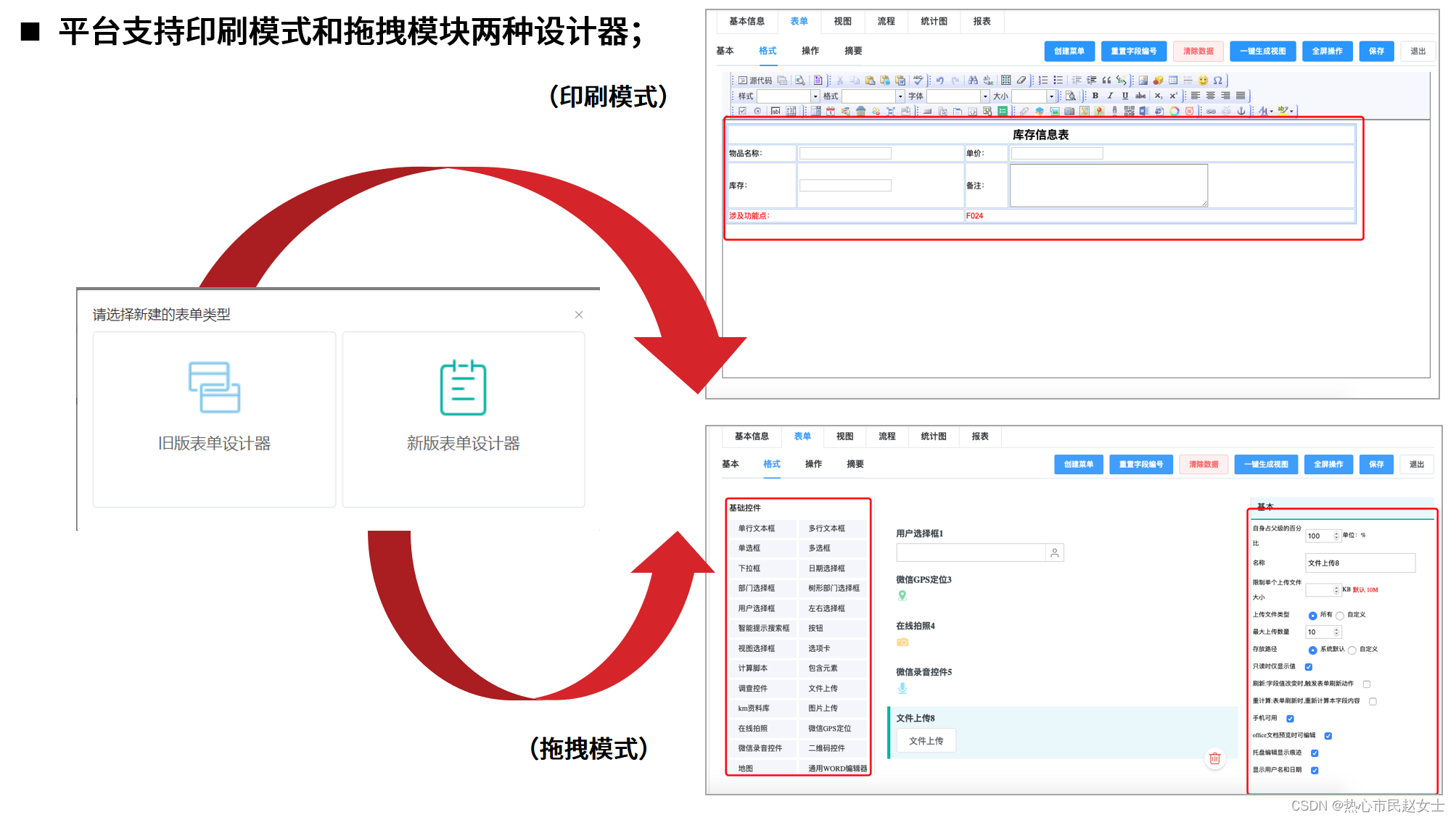
Task: Click the 一键生成视图 button in upper panel
Action: [x=1262, y=51]
